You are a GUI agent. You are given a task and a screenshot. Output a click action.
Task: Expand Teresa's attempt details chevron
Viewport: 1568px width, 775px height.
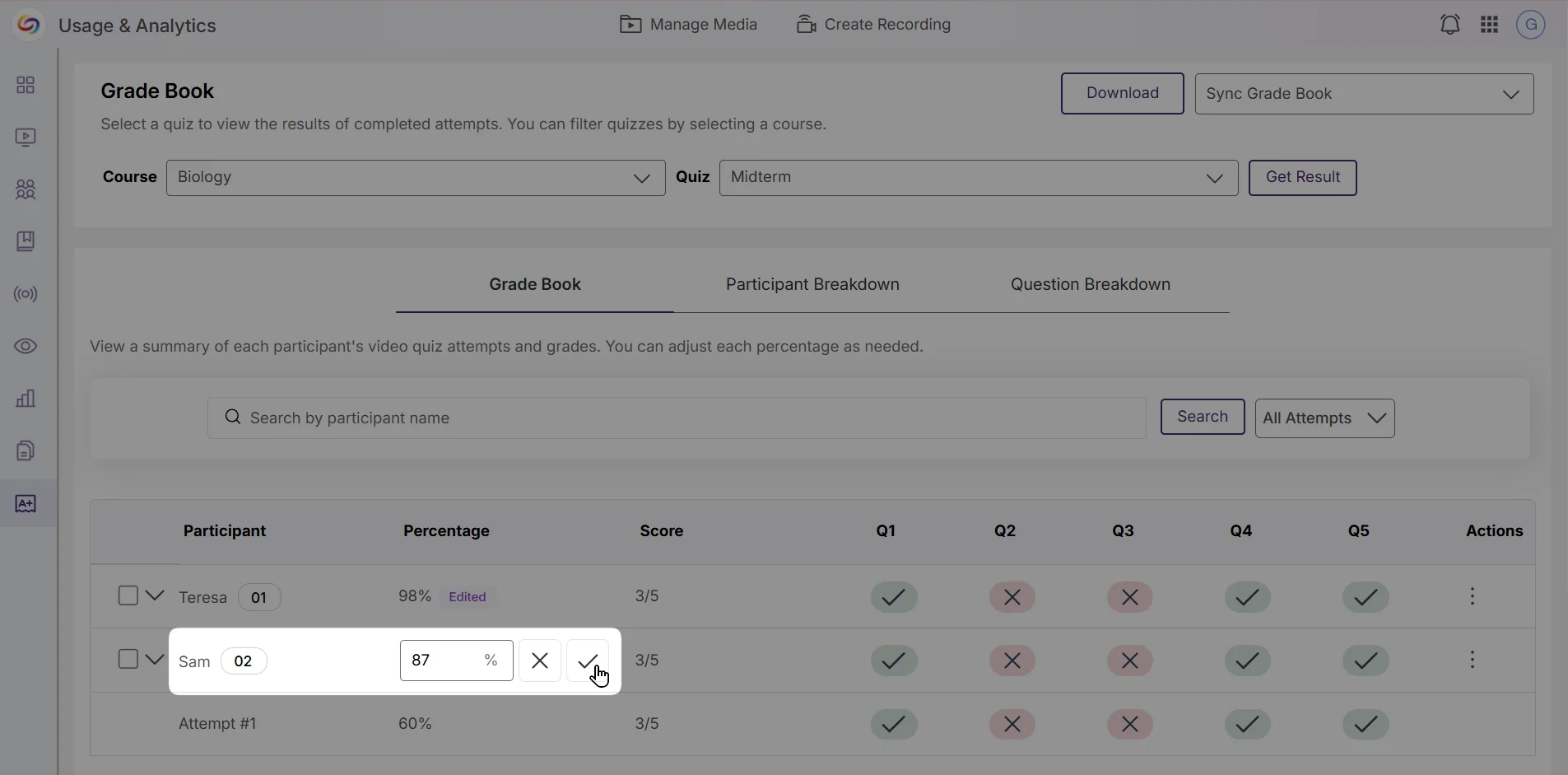pos(153,595)
